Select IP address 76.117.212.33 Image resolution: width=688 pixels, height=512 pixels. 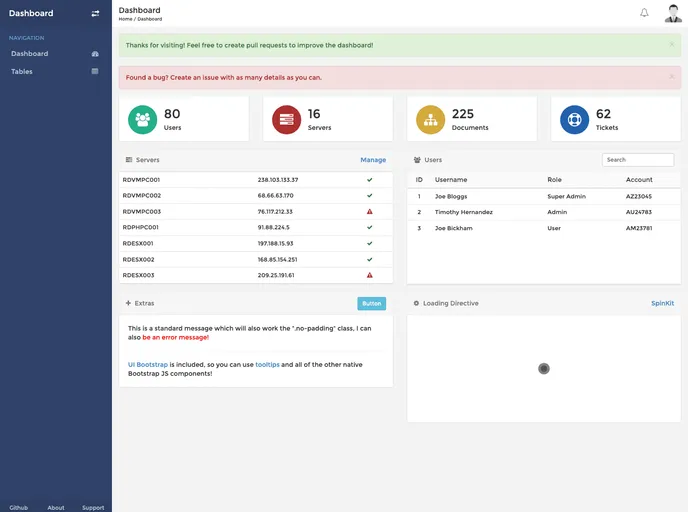[x=275, y=211]
